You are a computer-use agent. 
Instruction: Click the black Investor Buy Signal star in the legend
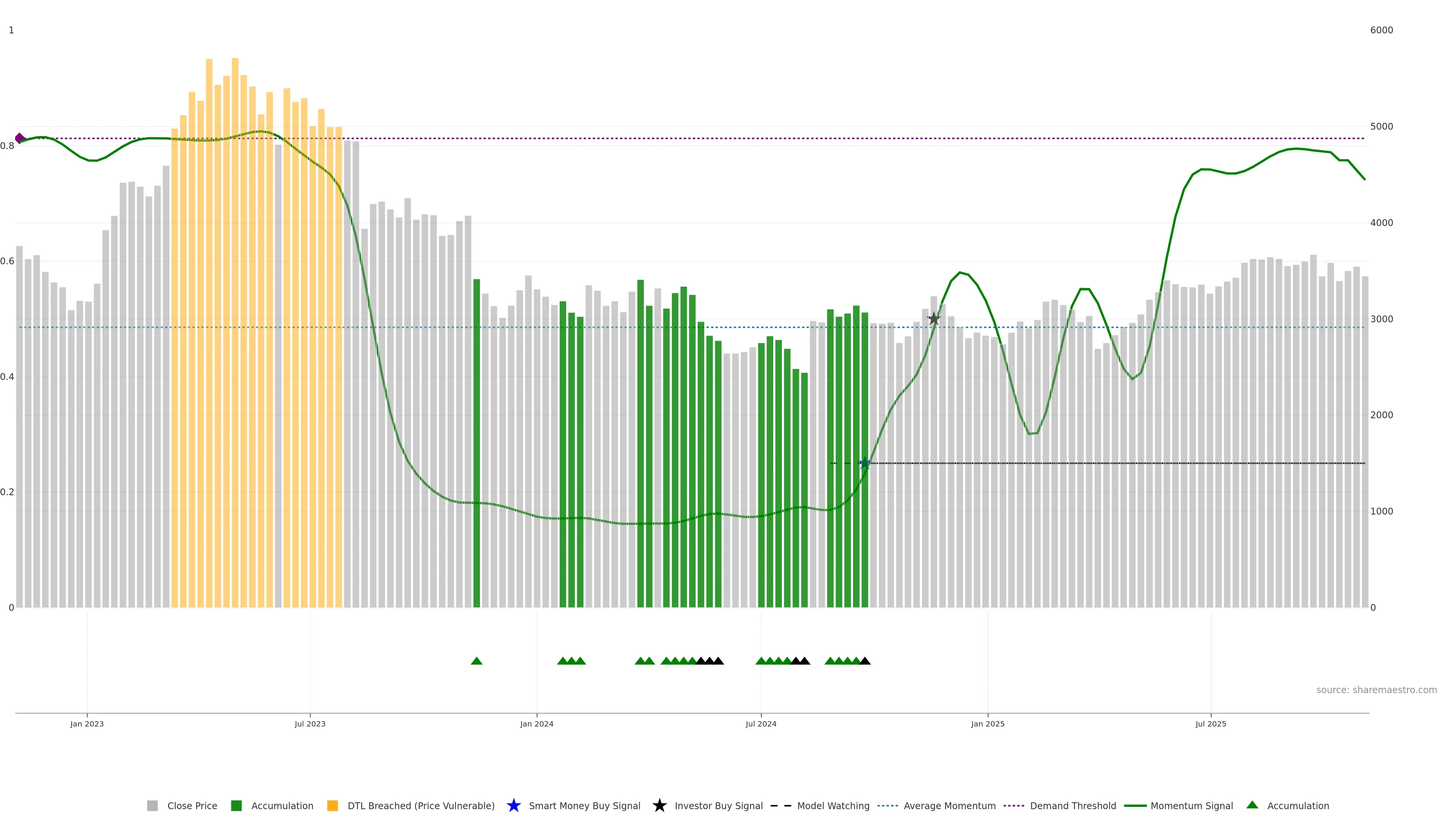click(659, 805)
